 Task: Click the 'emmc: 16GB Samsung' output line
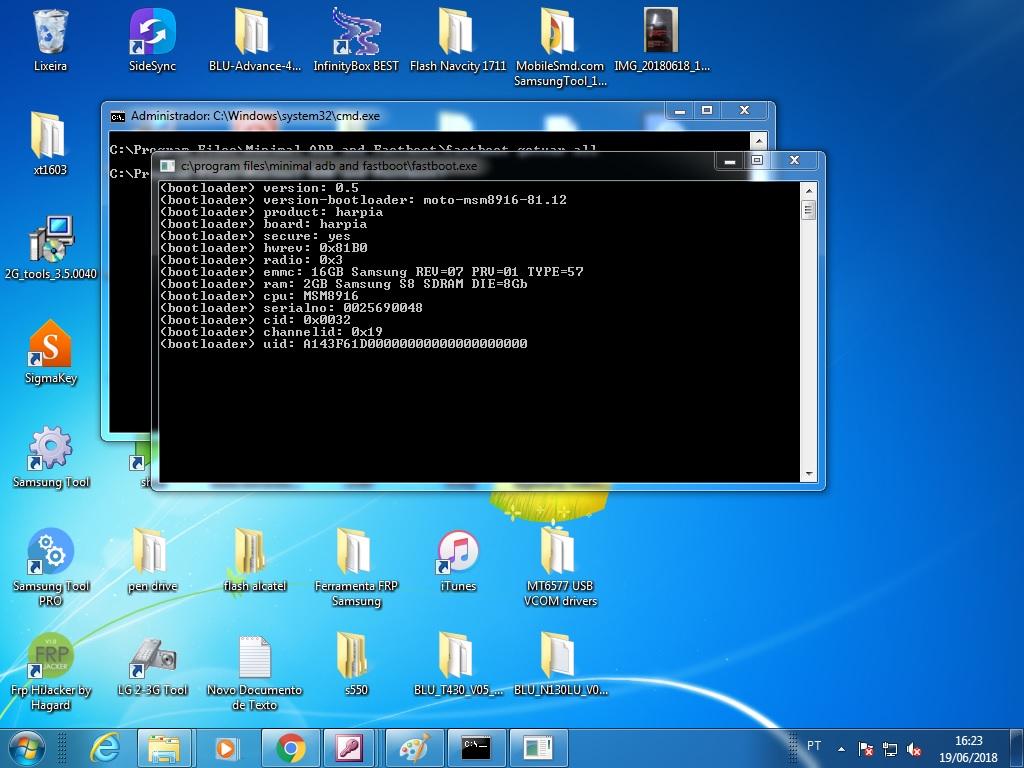pos(372,272)
